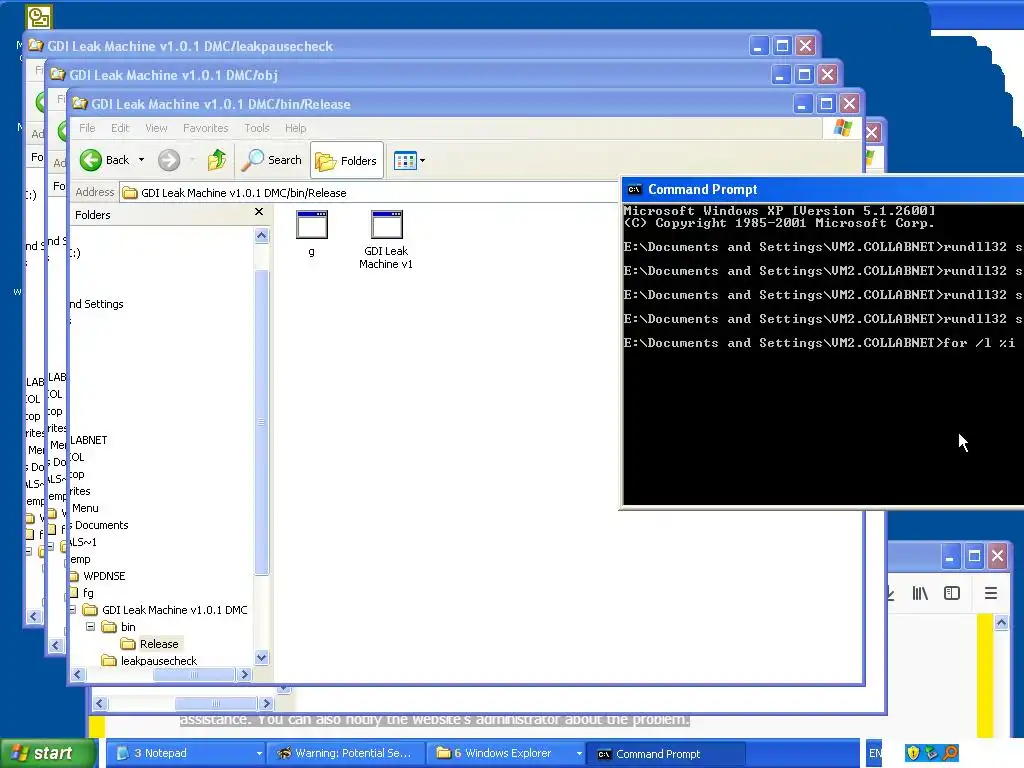Open the Edit menu
The image size is (1024, 768).
(120, 128)
